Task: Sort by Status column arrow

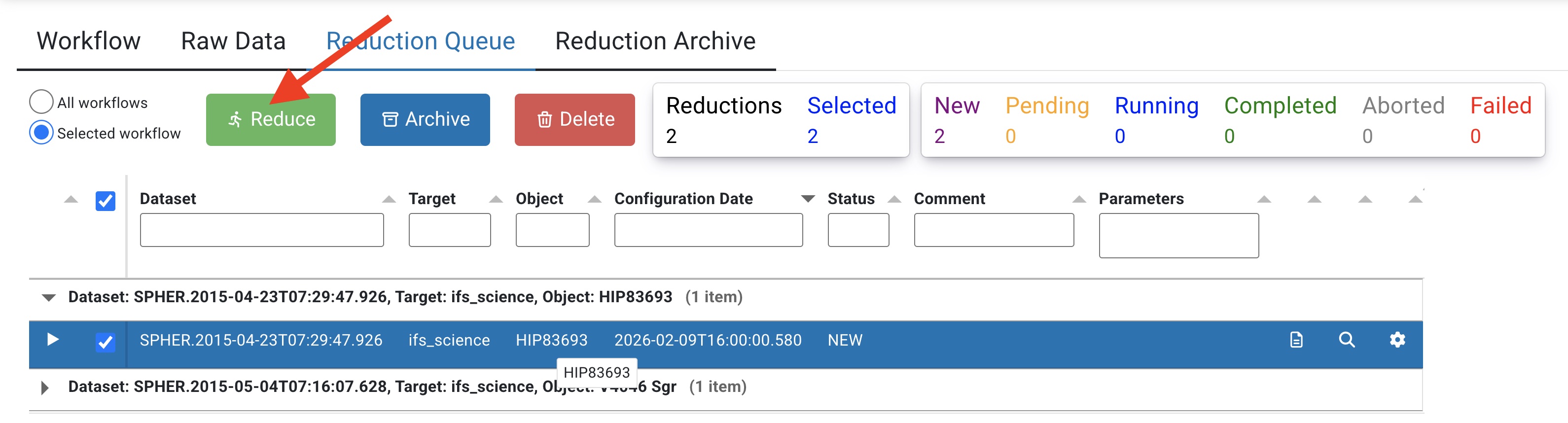Action: (x=894, y=199)
